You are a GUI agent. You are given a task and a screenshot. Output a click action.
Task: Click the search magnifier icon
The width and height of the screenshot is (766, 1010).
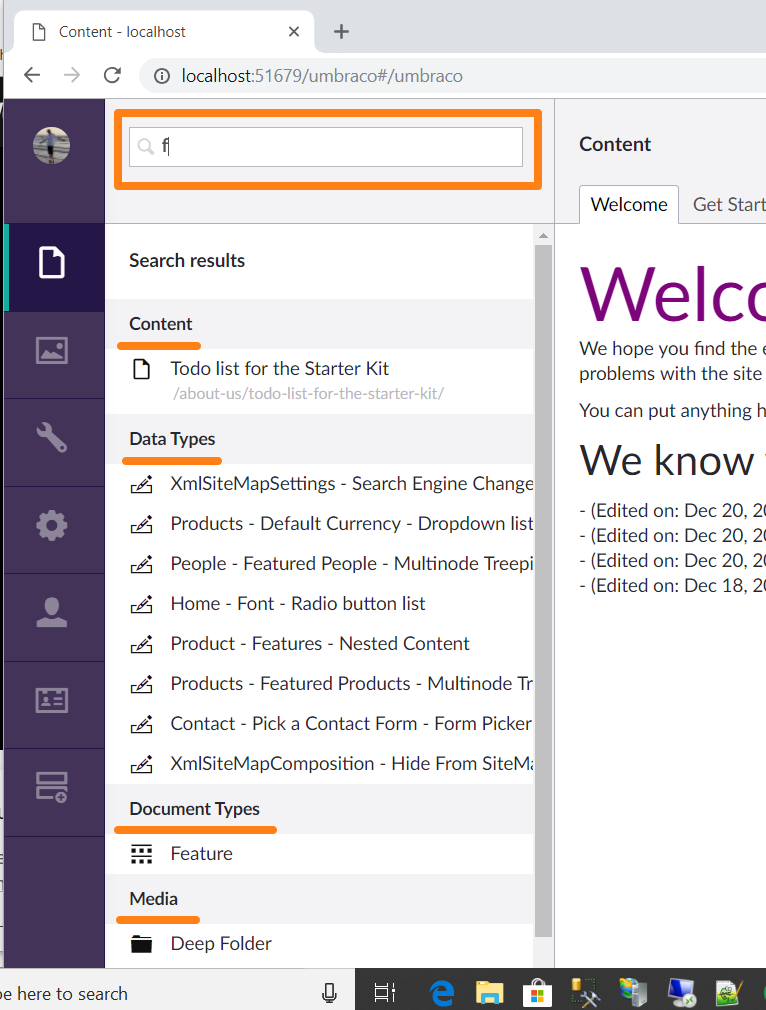[146, 146]
